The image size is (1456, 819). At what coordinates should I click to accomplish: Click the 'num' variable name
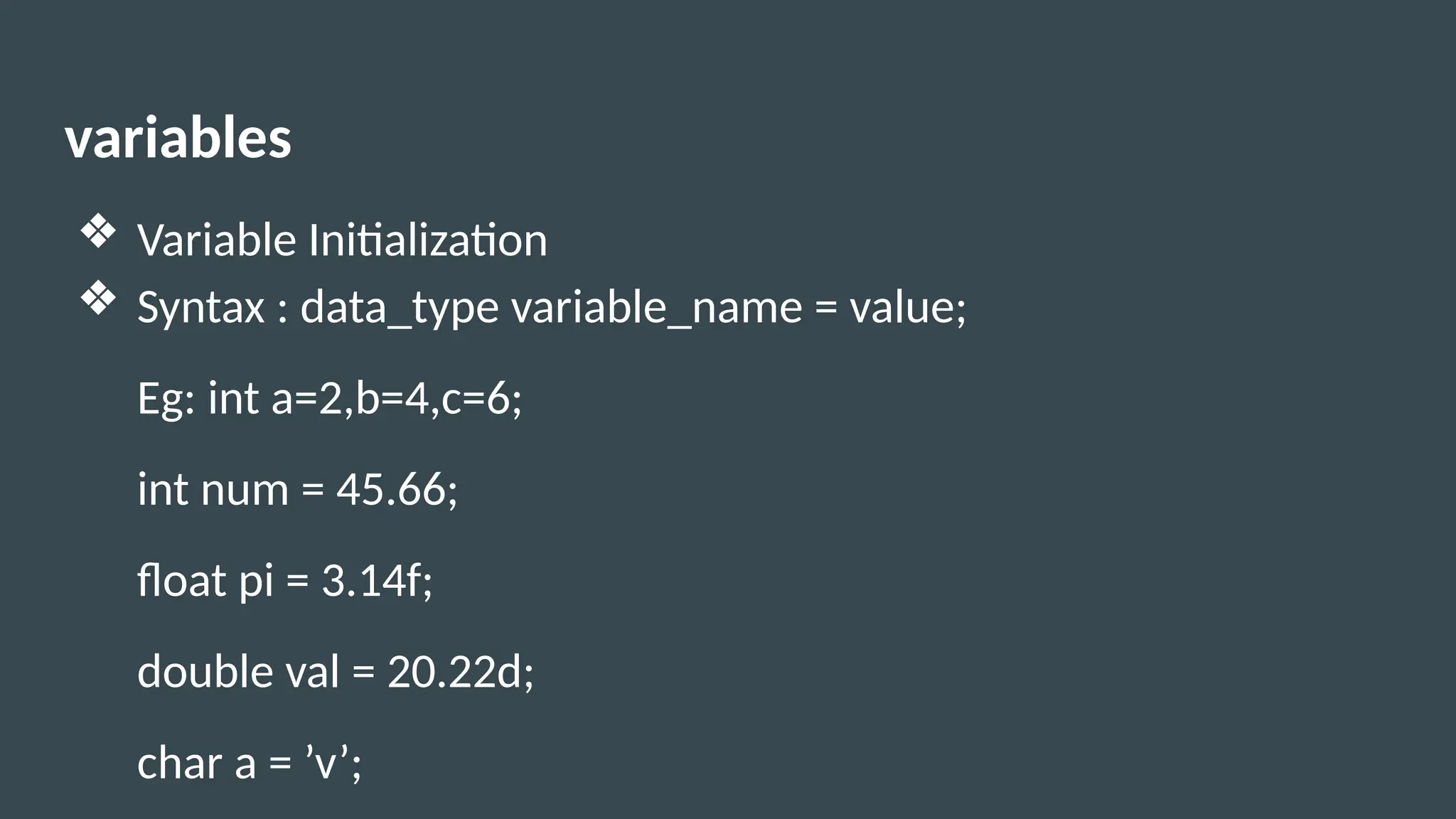[x=245, y=490]
